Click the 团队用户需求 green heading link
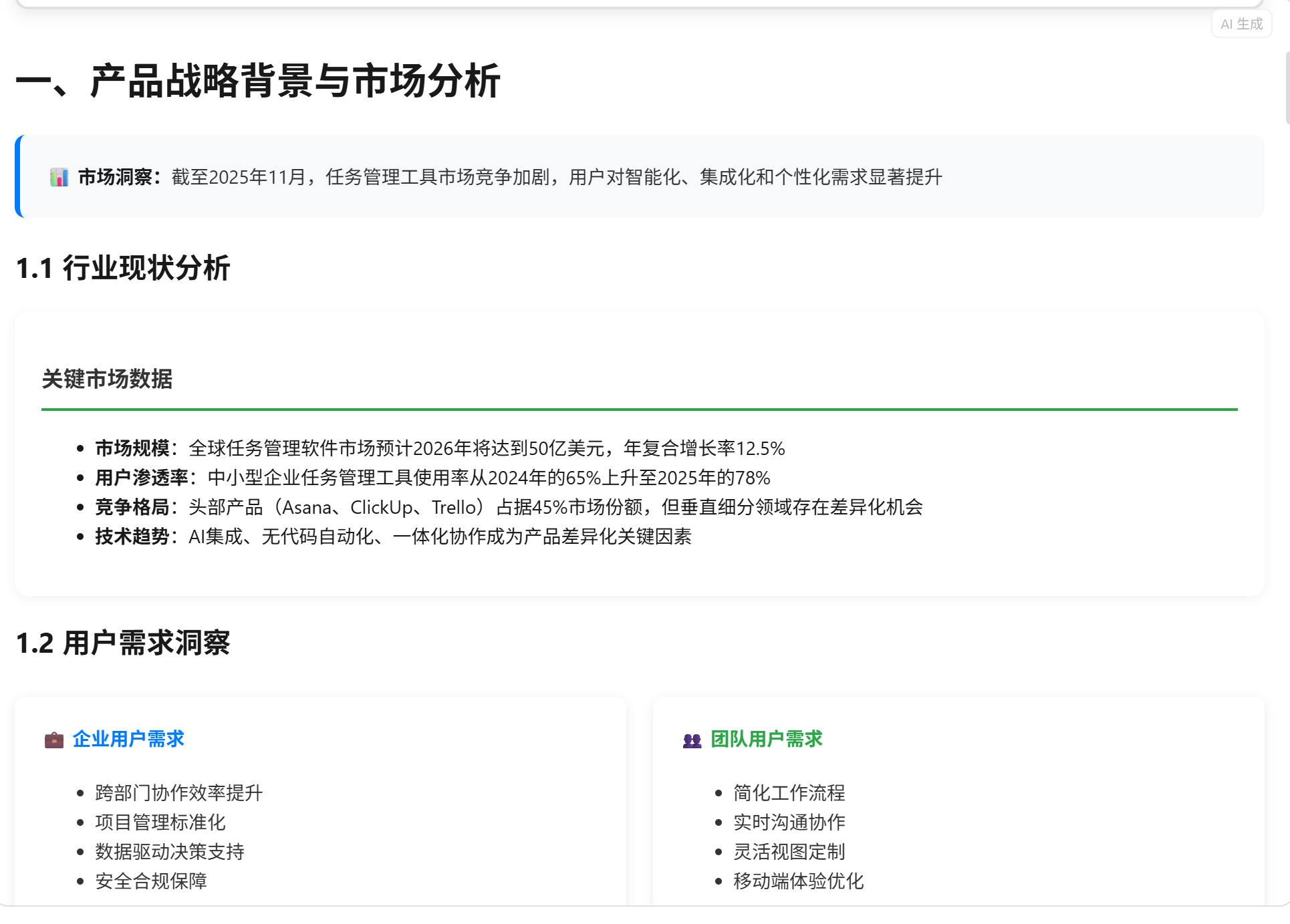1290x924 pixels. [x=767, y=739]
